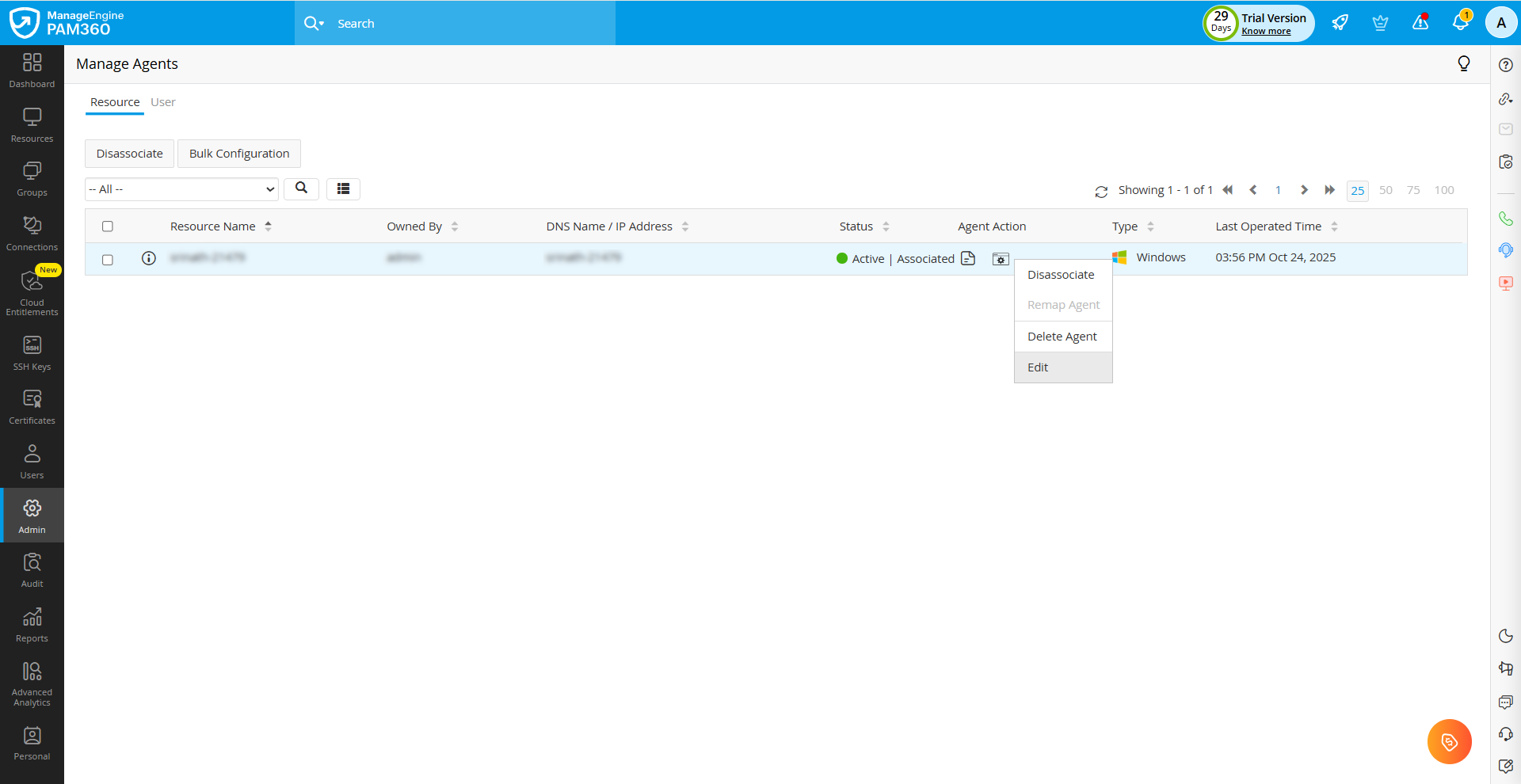
Task: Click the green phone icon on right bar
Action: point(1506,219)
